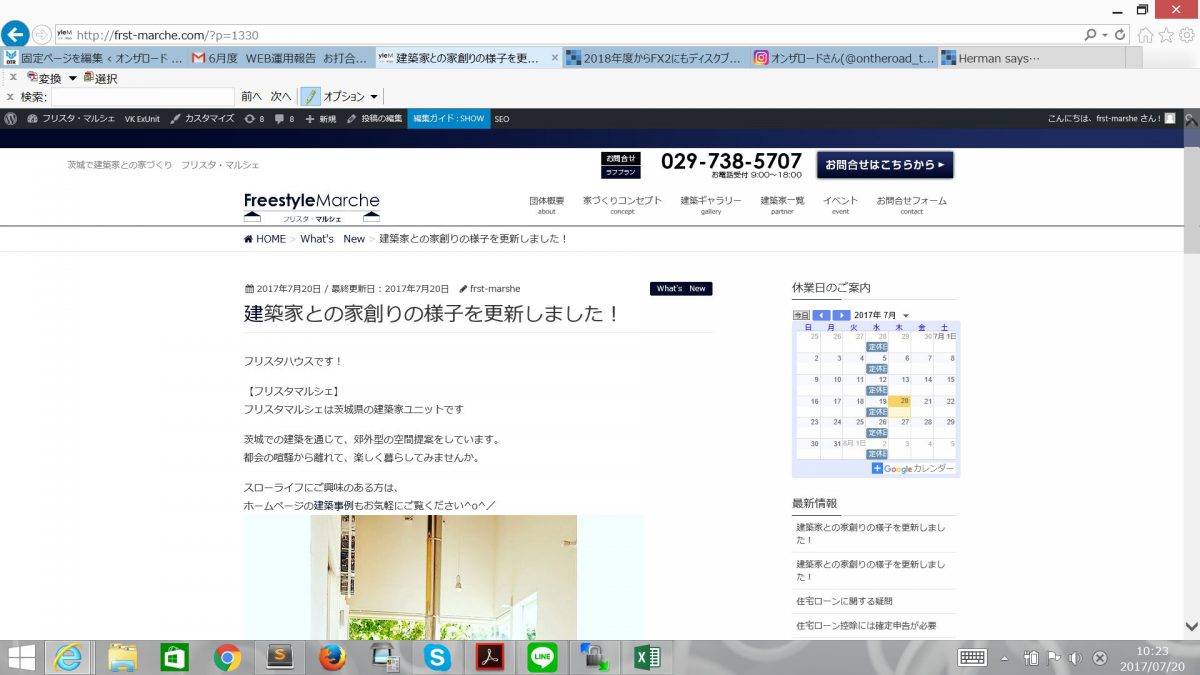
Task: Open Google Chrome from the taskbar
Action: [227, 657]
